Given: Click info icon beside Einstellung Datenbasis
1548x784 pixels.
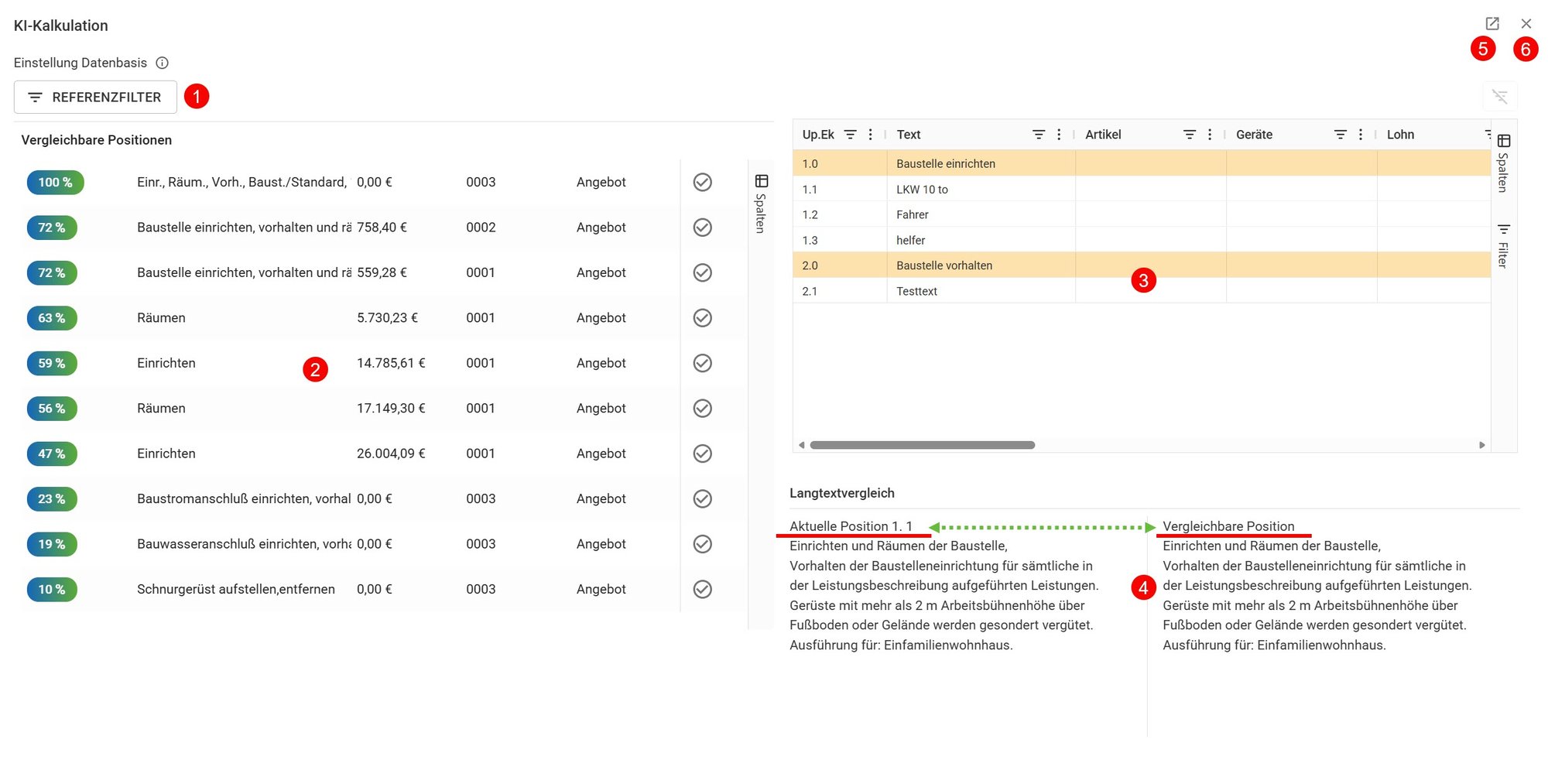Looking at the screenshot, I should coord(162,63).
